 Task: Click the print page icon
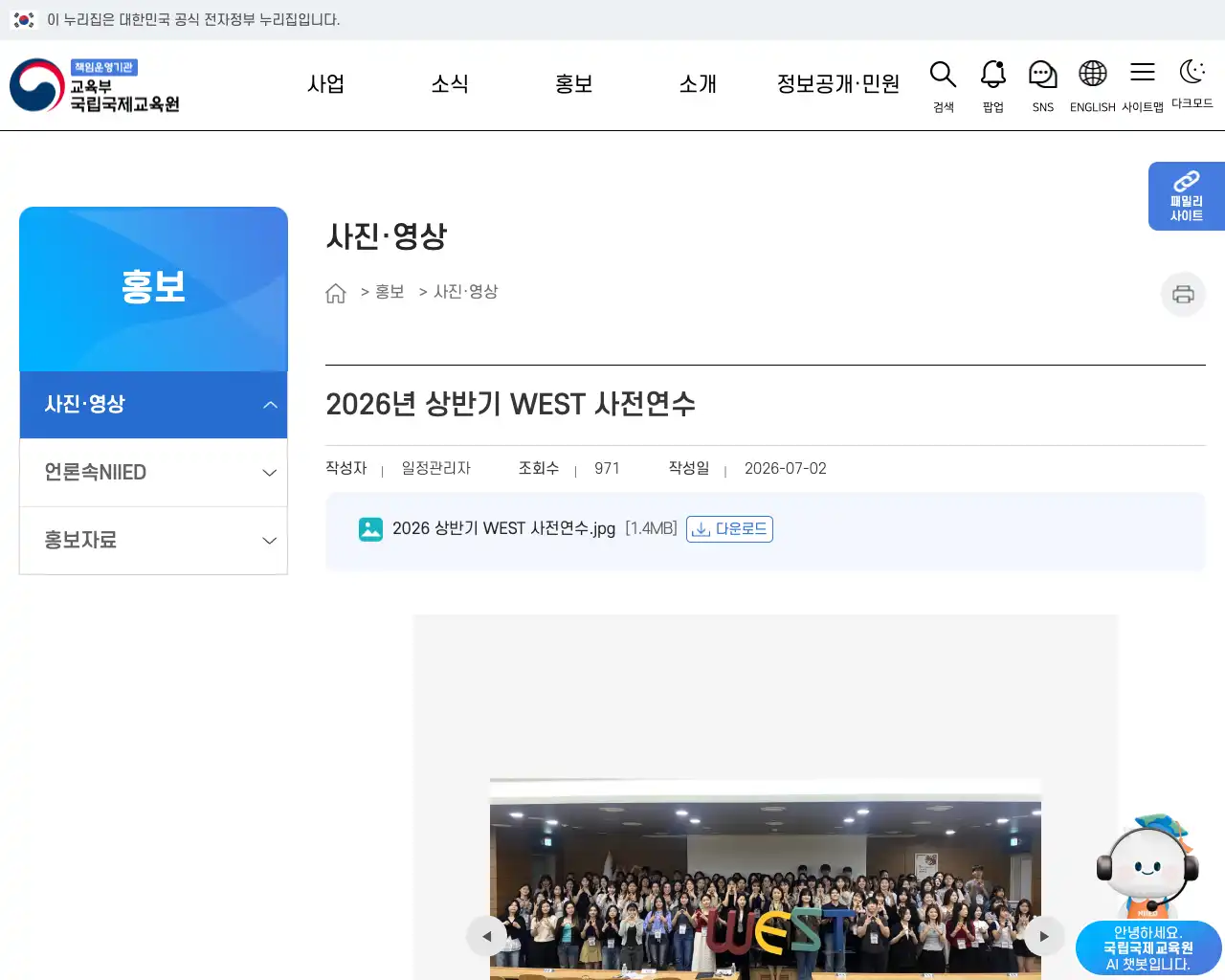(x=1184, y=294)
